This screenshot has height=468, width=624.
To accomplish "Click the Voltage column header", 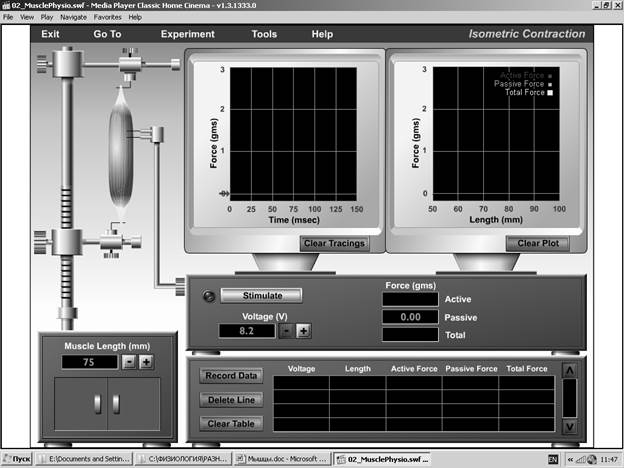I will [x=301, y=369].
